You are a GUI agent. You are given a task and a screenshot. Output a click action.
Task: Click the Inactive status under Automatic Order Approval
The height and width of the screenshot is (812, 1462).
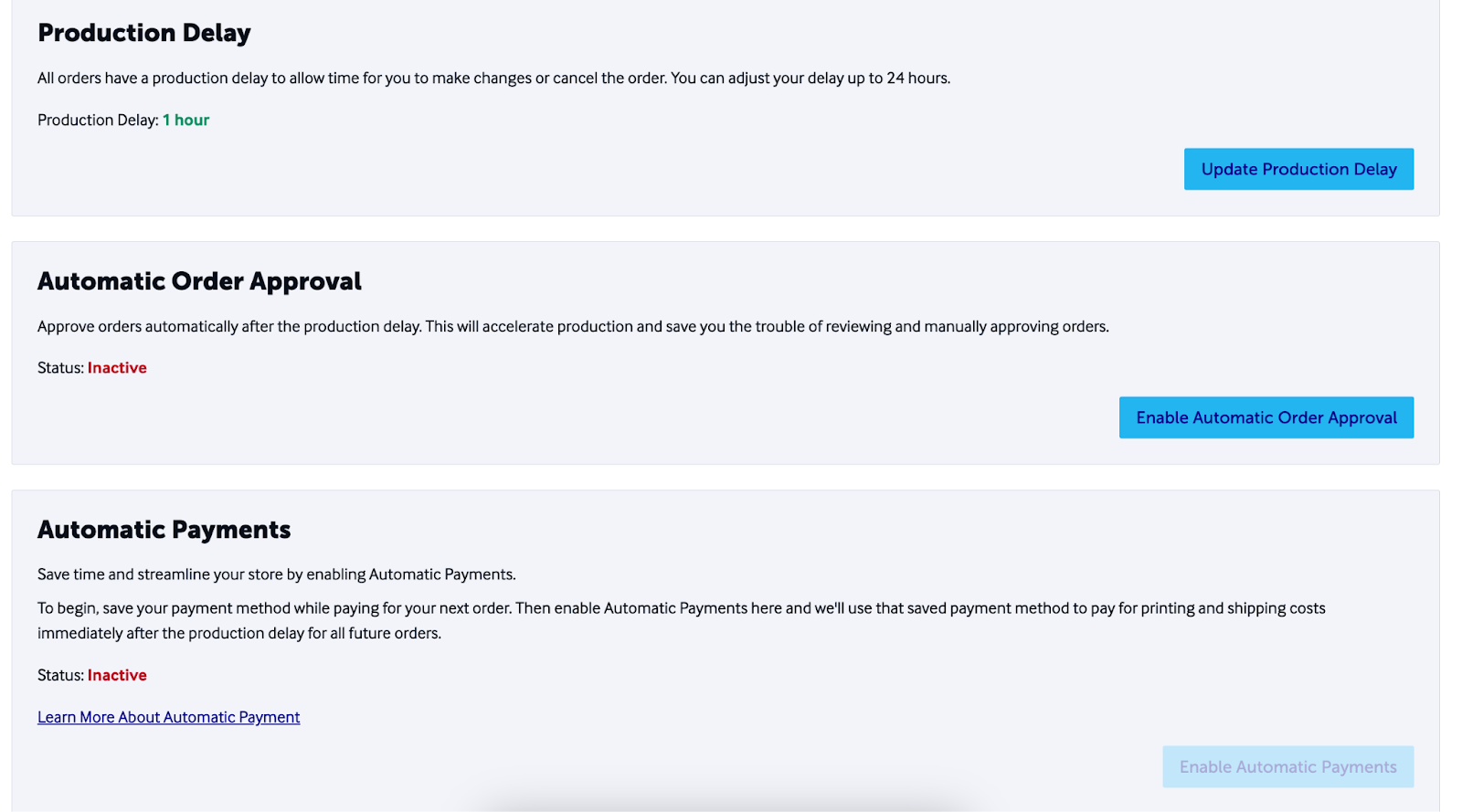117,367
